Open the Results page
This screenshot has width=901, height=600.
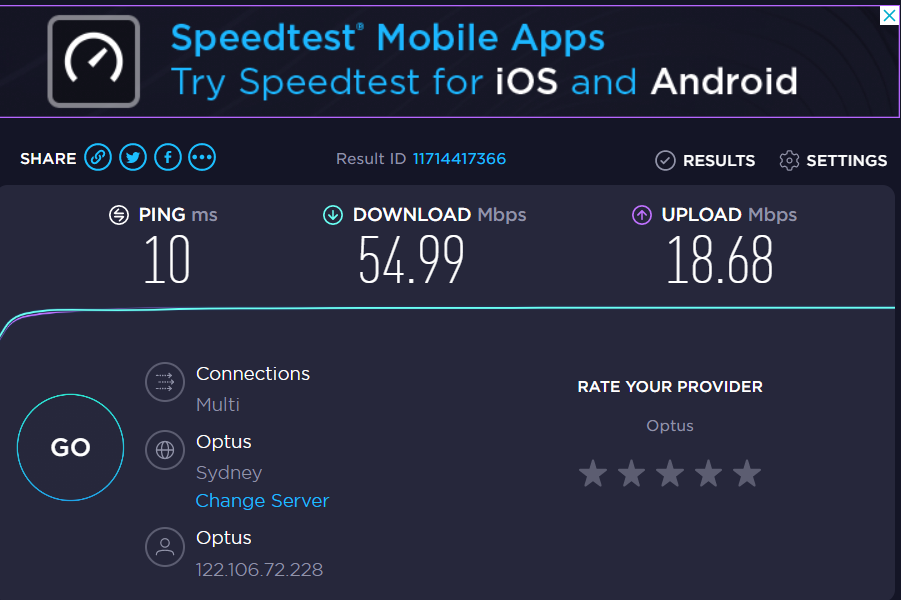(x=705, y=160)
